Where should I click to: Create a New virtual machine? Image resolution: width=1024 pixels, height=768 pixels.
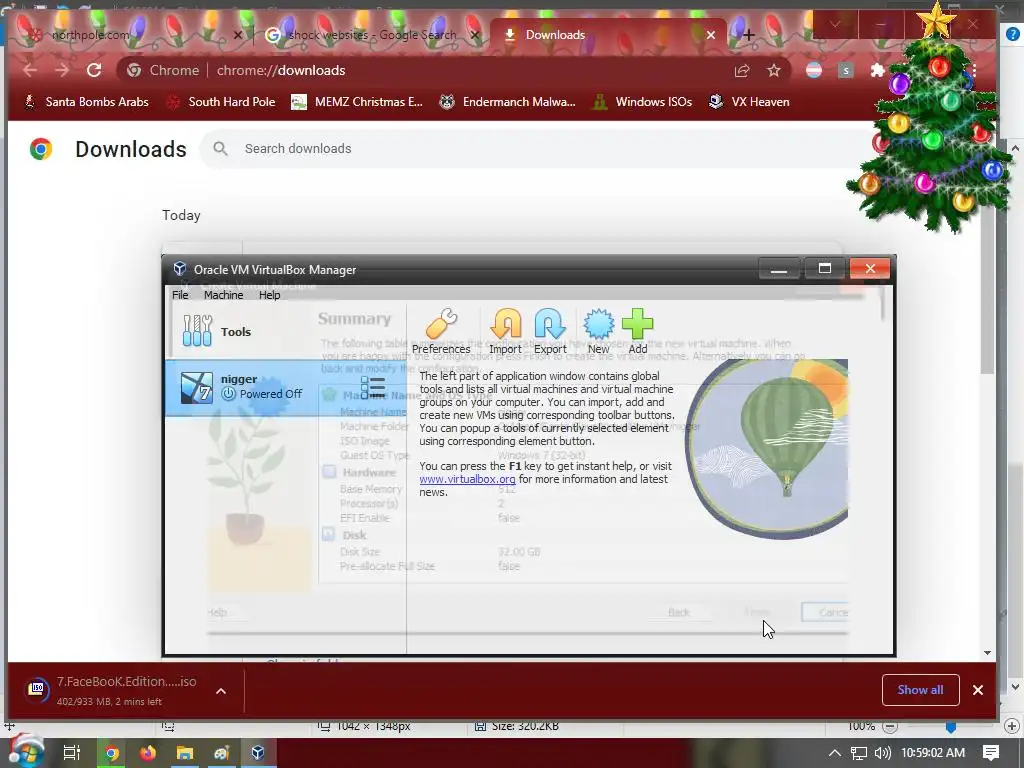tap(598, 331)
